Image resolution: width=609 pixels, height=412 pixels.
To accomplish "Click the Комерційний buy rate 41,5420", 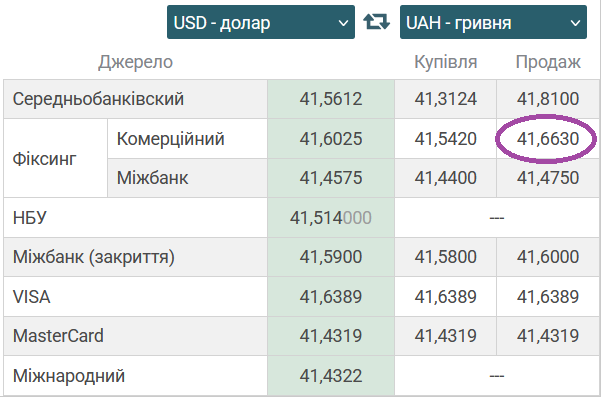I will [x=445, y=139].
